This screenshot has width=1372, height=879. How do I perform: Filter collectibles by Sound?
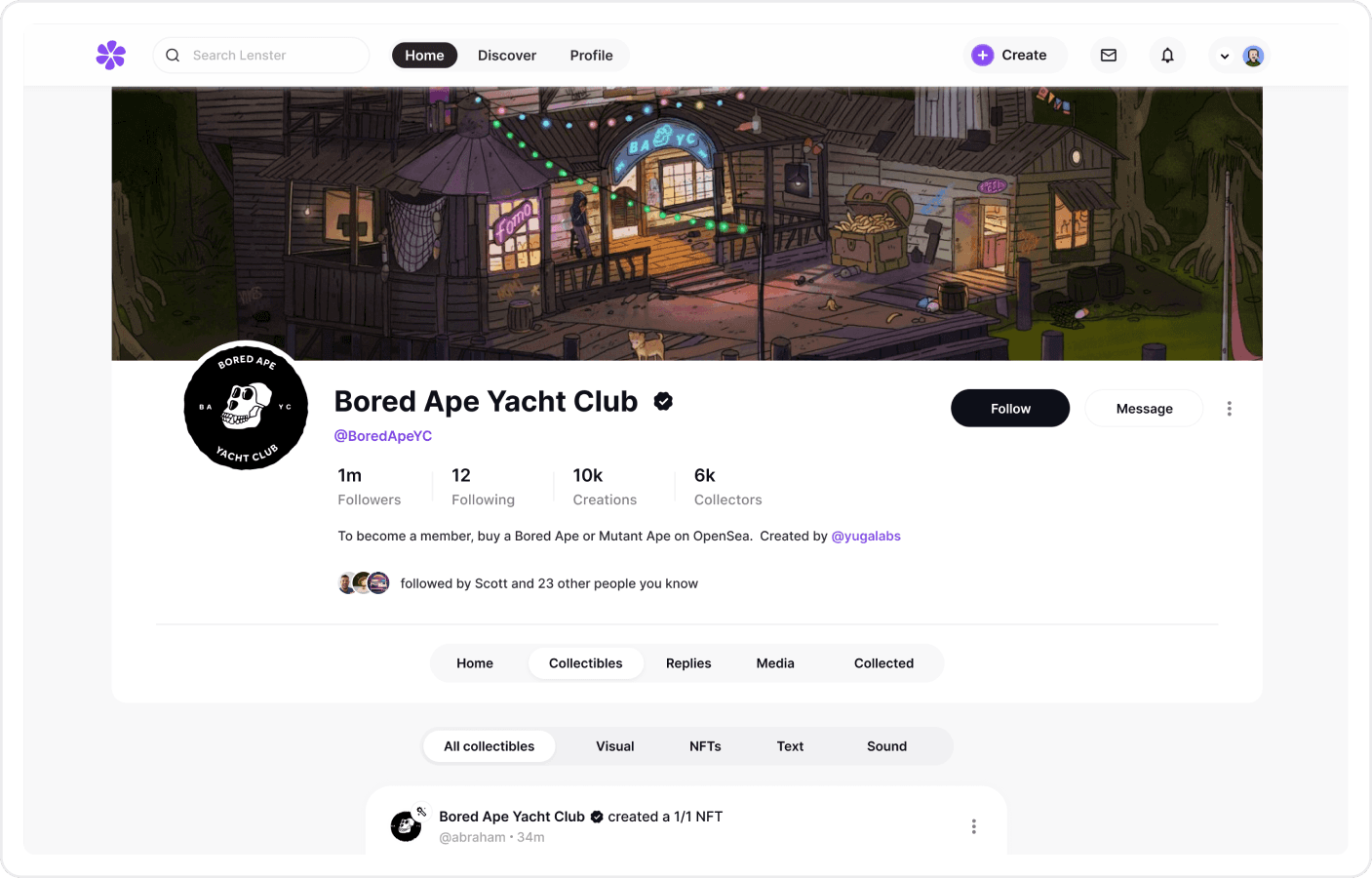886,746
